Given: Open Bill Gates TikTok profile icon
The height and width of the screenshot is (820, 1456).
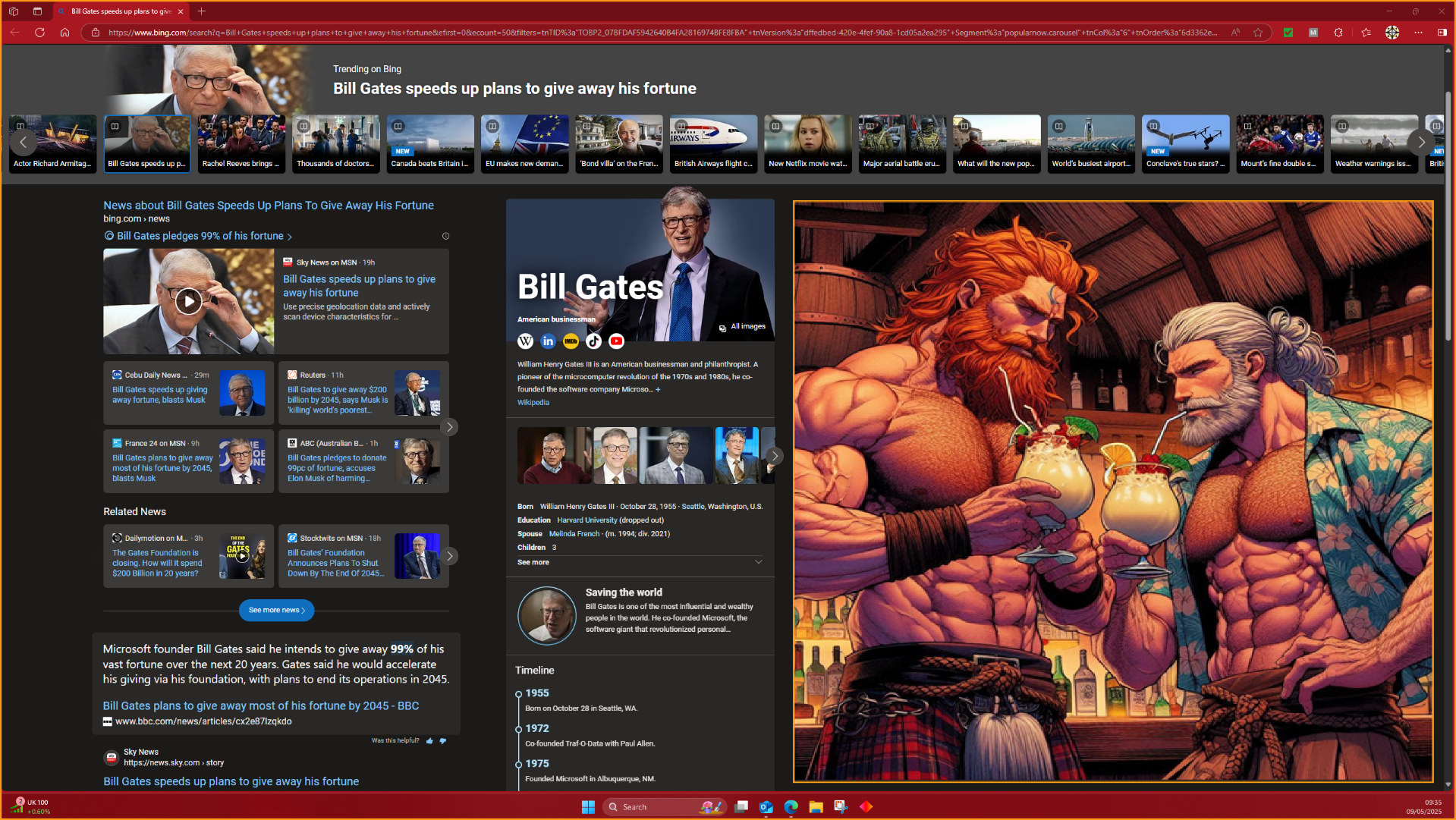Looking at the screenshot, I should [593, 341].
